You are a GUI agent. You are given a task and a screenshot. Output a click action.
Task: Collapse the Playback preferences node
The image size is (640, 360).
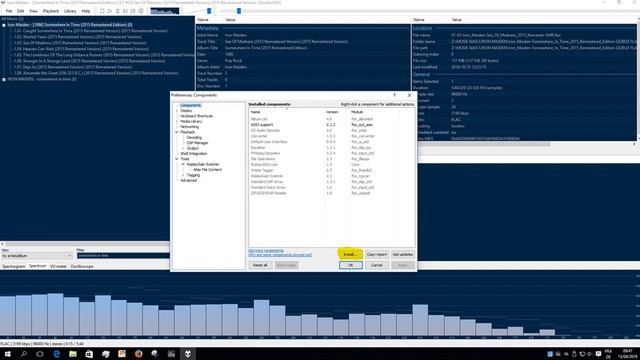(177, 132)
